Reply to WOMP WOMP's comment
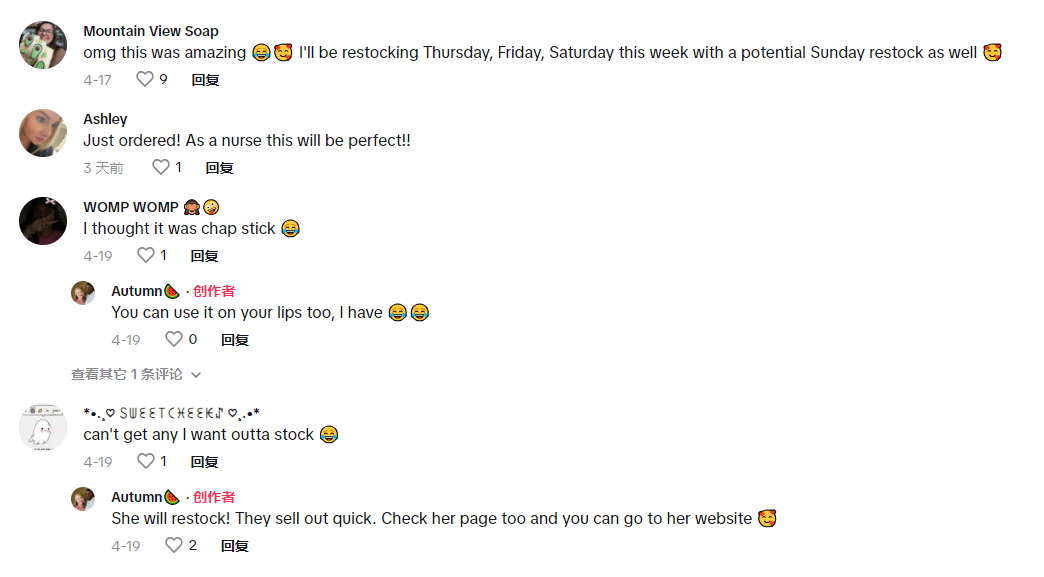Viewport: 1044px width, 577px height. pos(205,256)
